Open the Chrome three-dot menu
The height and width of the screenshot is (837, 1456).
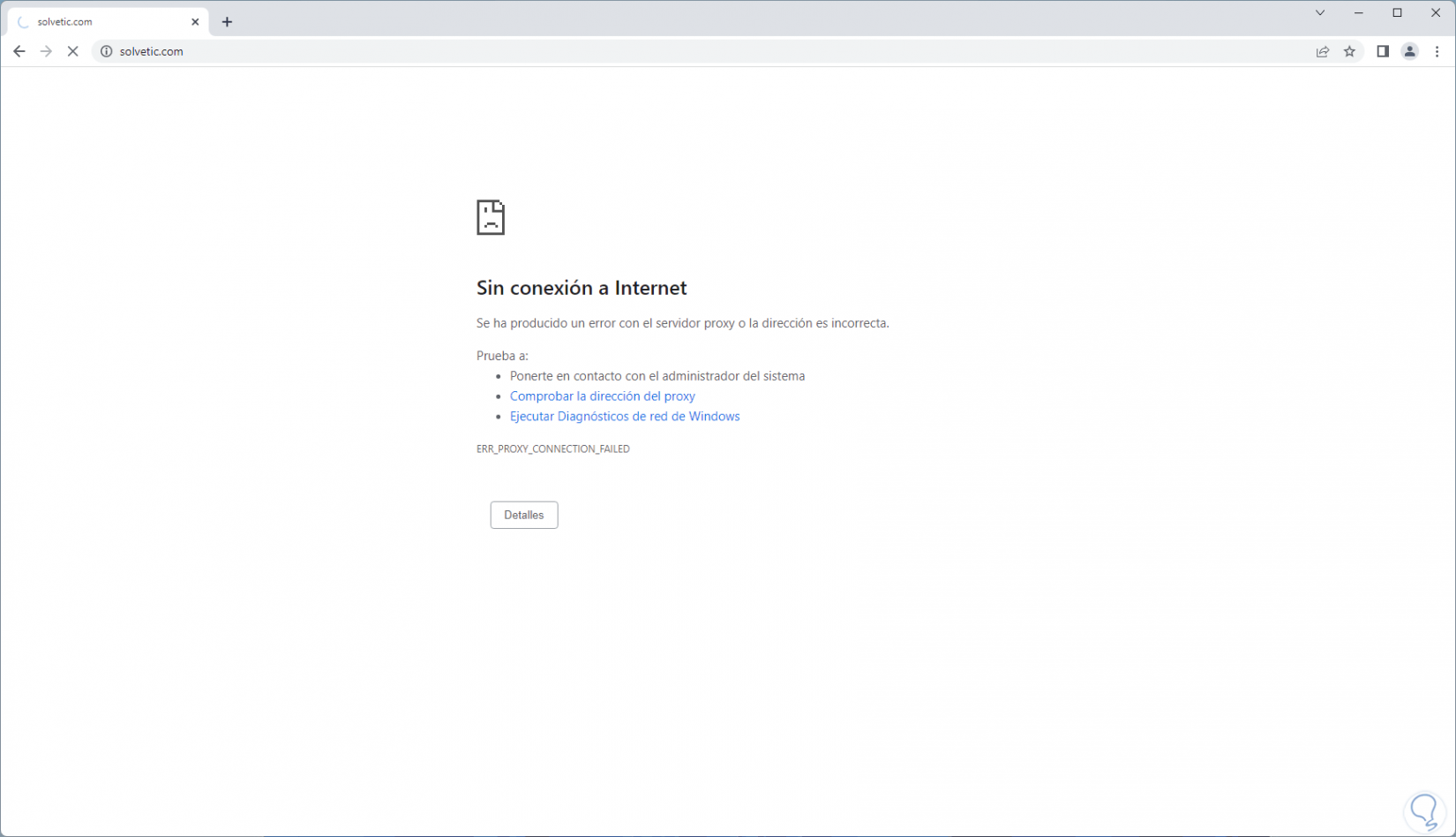pos(1437,51)
